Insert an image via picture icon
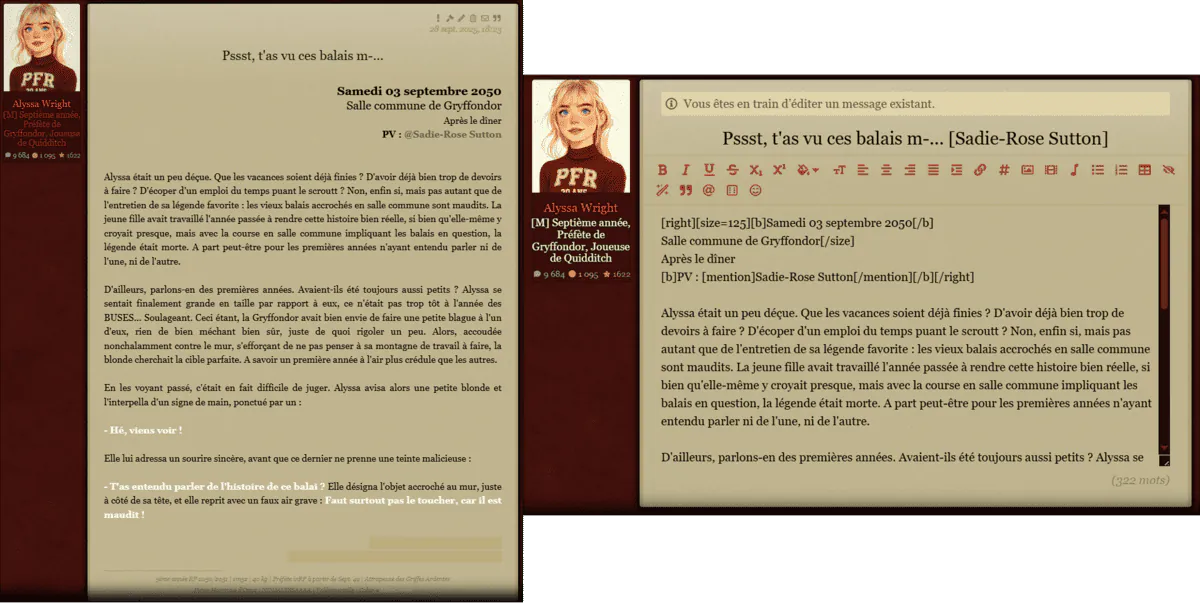Image resolution: width=1200 pixels, height=603 pixels. click(1027, 170)
